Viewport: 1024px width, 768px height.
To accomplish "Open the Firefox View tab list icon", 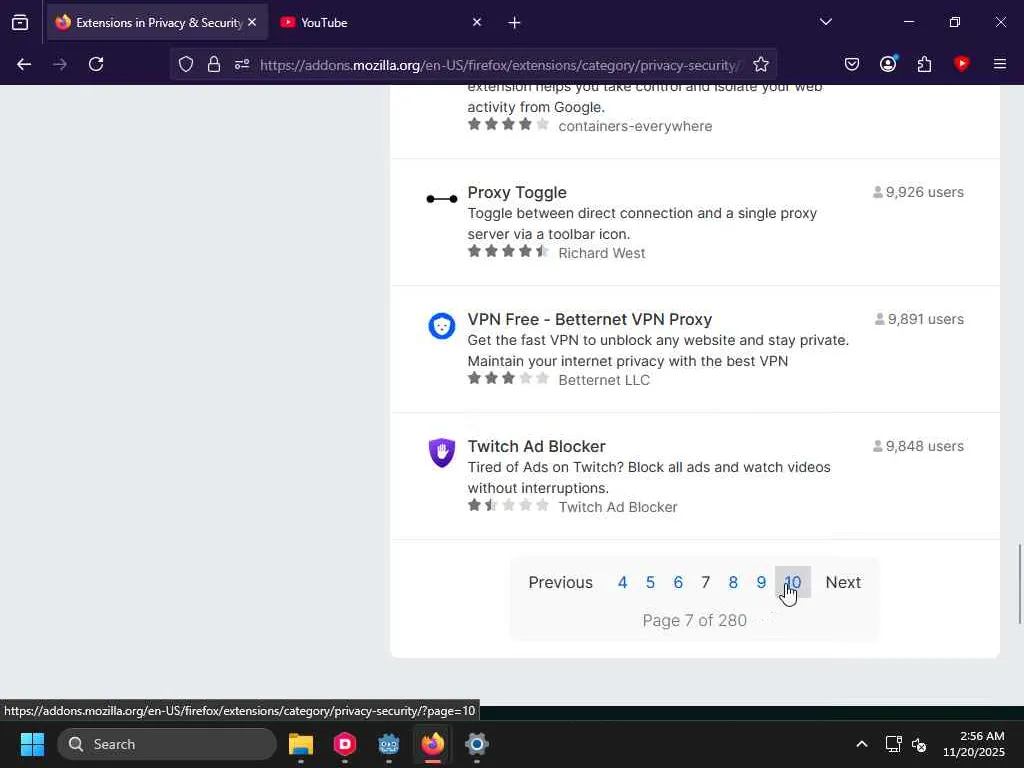I will click(x=20, y=22).
